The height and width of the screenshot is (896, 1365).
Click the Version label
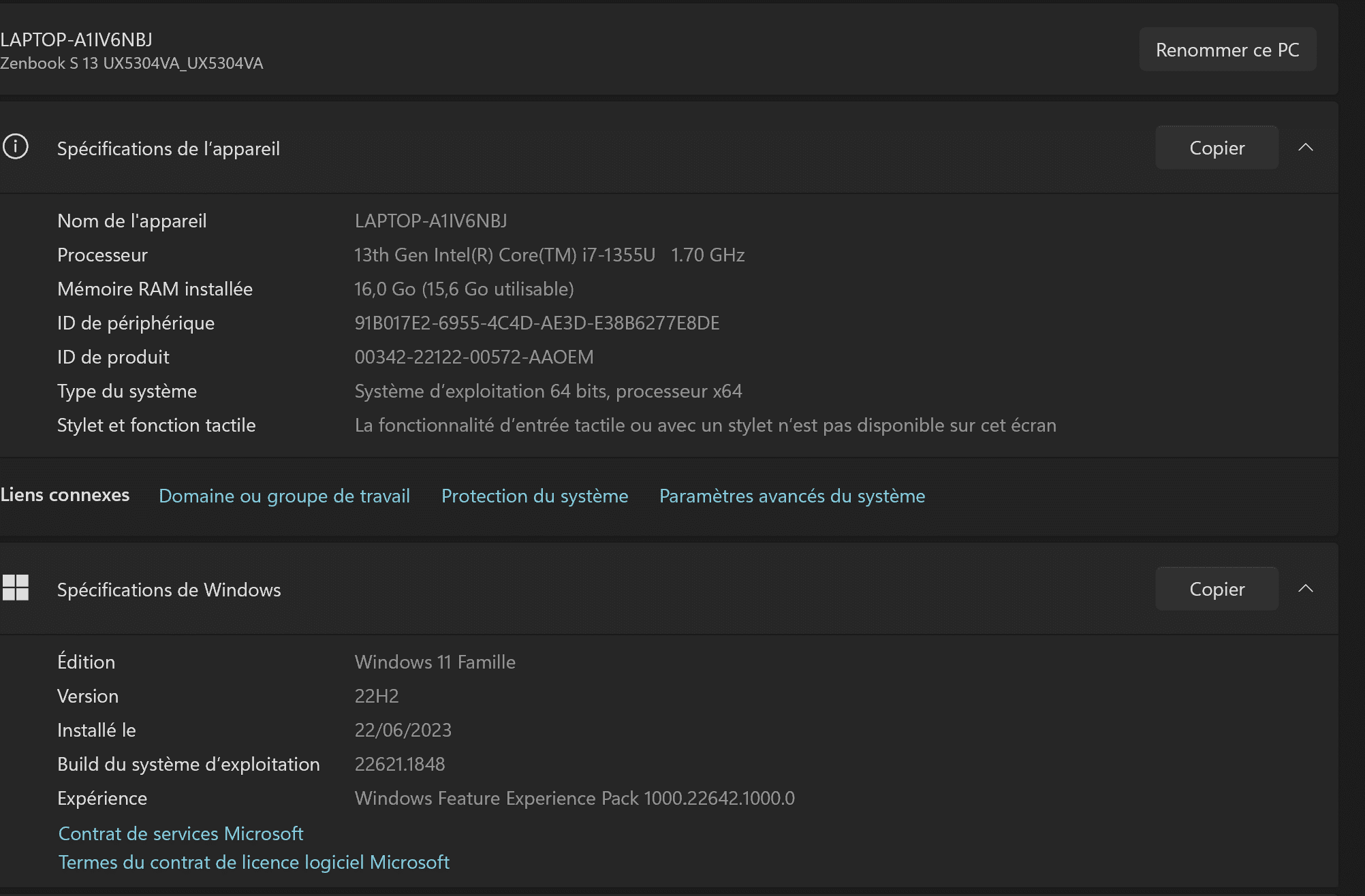pyautogui.click(x=88, y=696)
